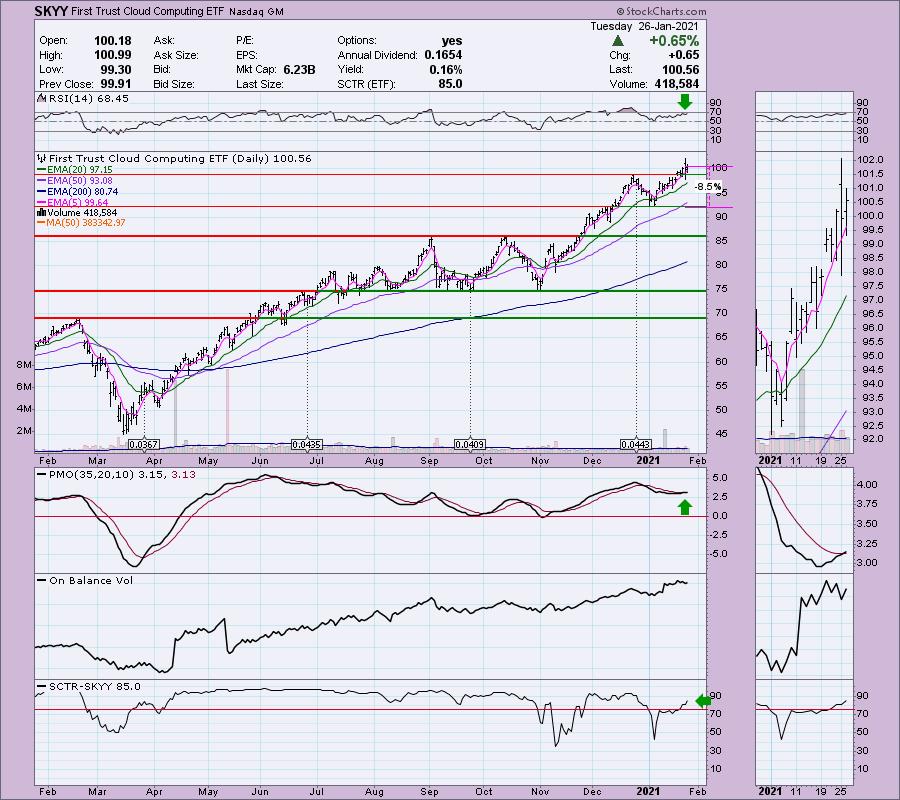The width and height of the screenshot is (900, 800).
Task: Select the SKYY ticker symbol in the header
Action: click(51, 11)
